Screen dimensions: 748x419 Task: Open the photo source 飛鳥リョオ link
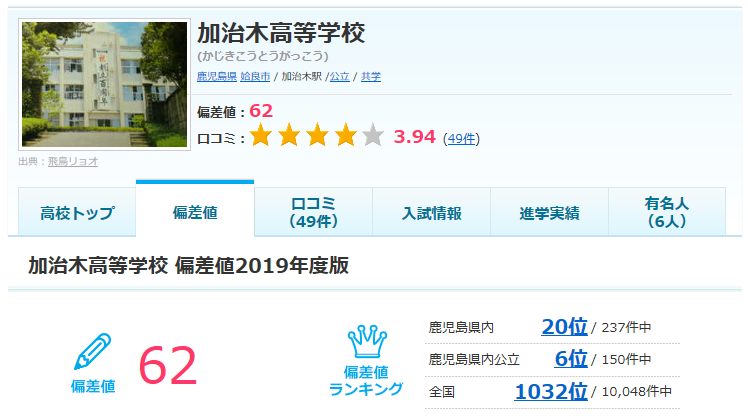(x=73, y=161)
